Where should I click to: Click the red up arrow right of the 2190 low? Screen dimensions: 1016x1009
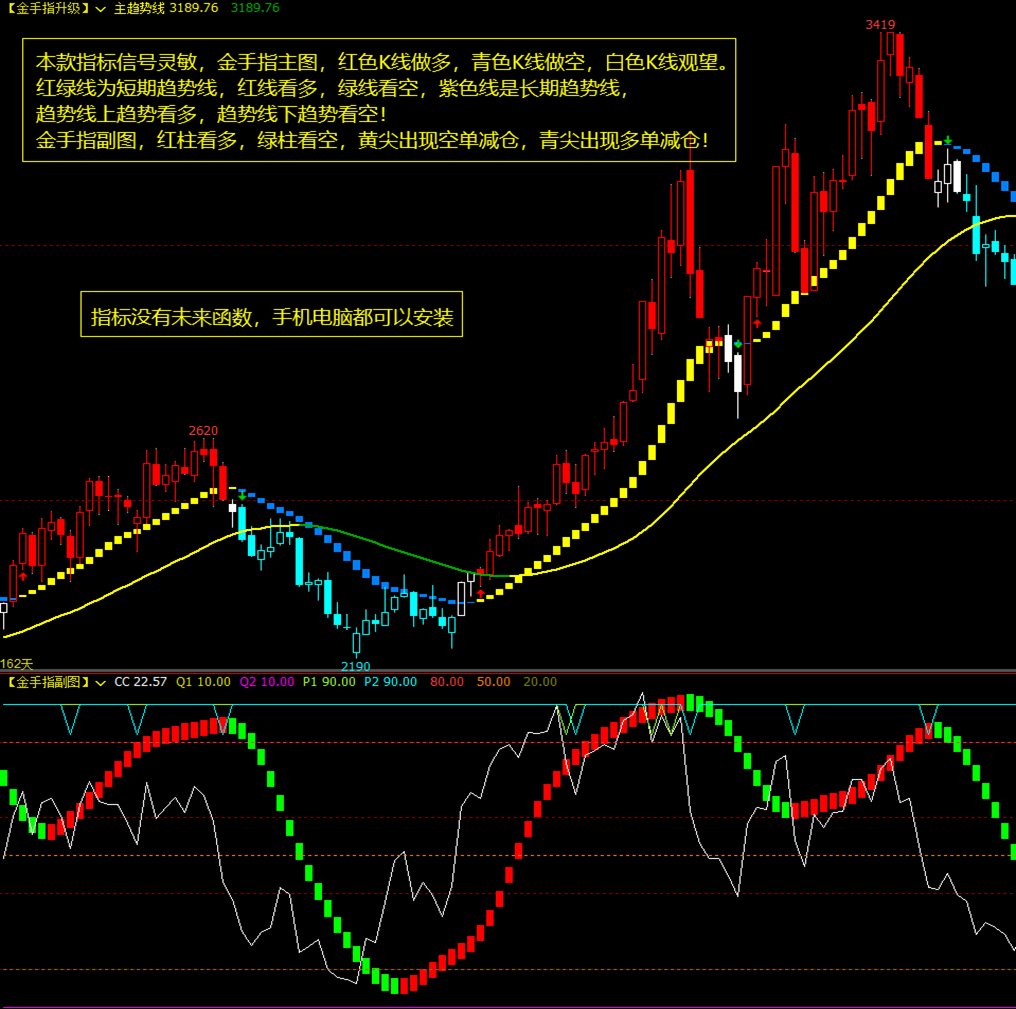click(x=480, y=593)
